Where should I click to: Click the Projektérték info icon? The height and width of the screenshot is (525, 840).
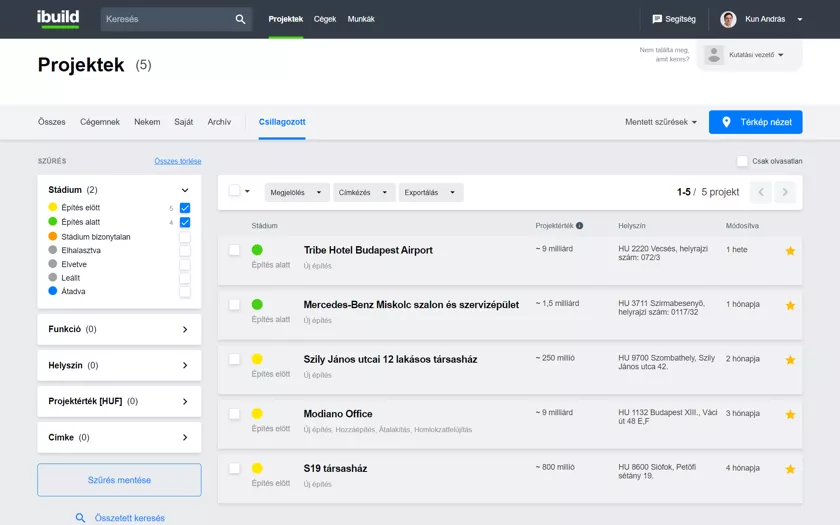[580, 226]
